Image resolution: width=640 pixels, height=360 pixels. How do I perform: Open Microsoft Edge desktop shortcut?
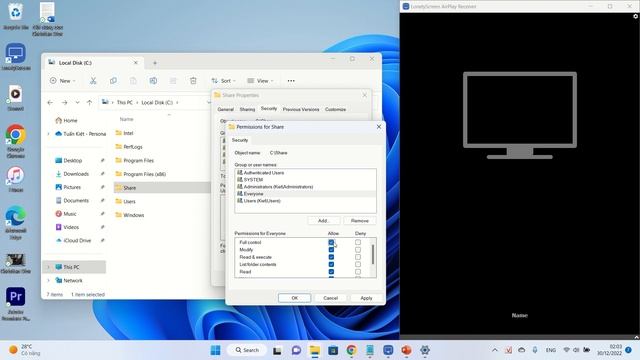(x=16, y=222)
